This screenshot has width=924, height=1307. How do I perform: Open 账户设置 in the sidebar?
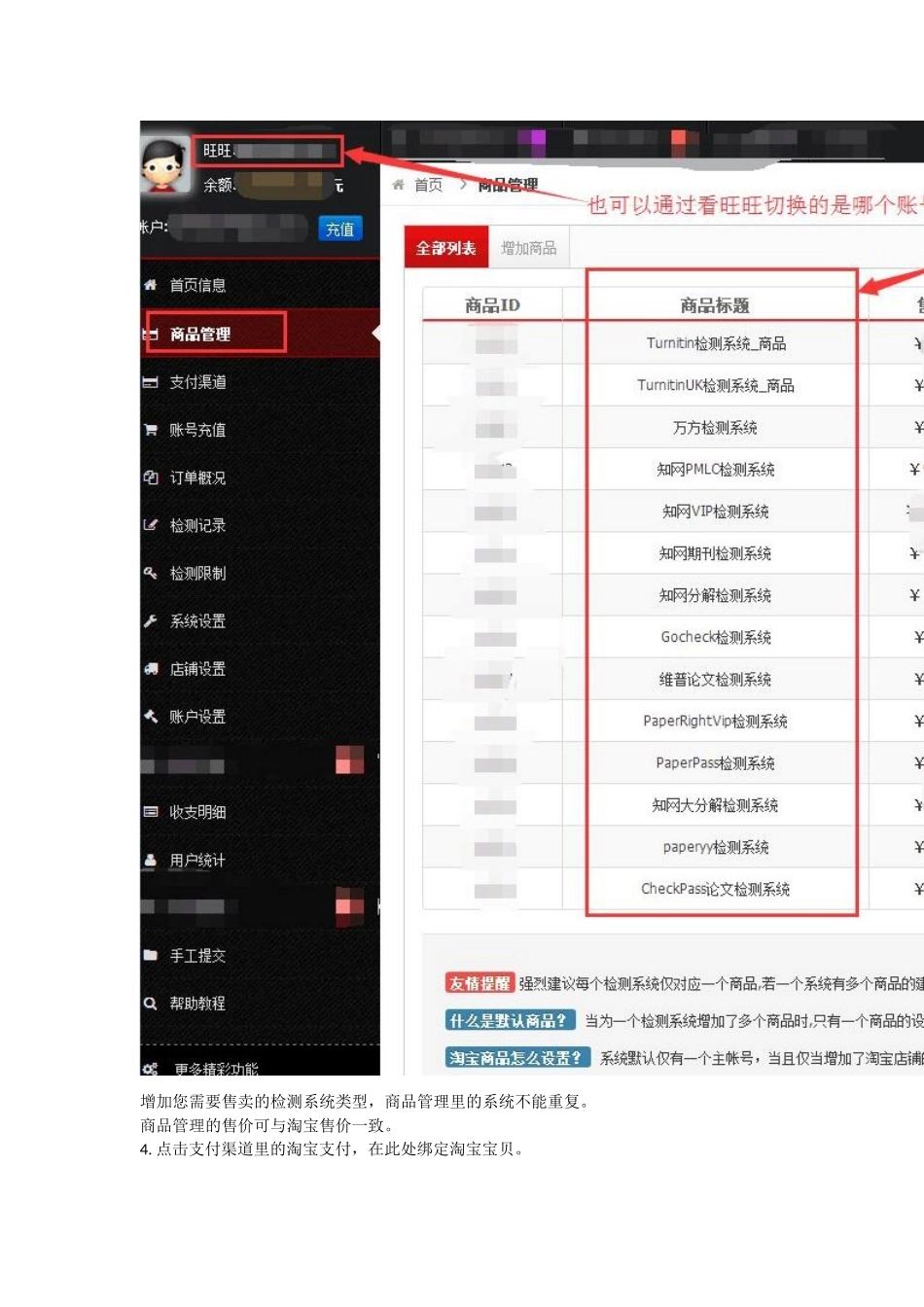(x=197, y=717)
